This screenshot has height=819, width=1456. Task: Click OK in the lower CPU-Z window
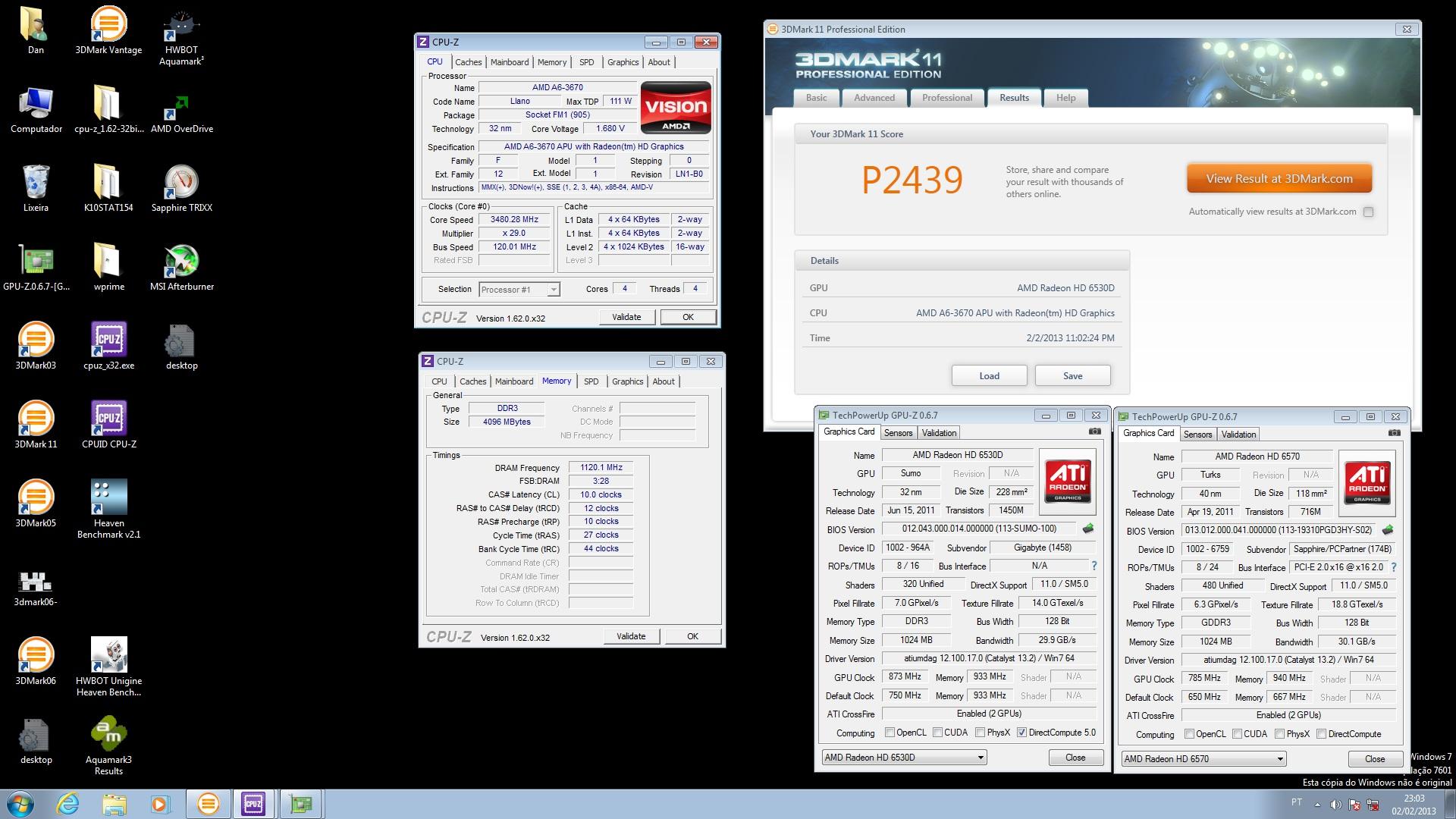click(692, 636)
